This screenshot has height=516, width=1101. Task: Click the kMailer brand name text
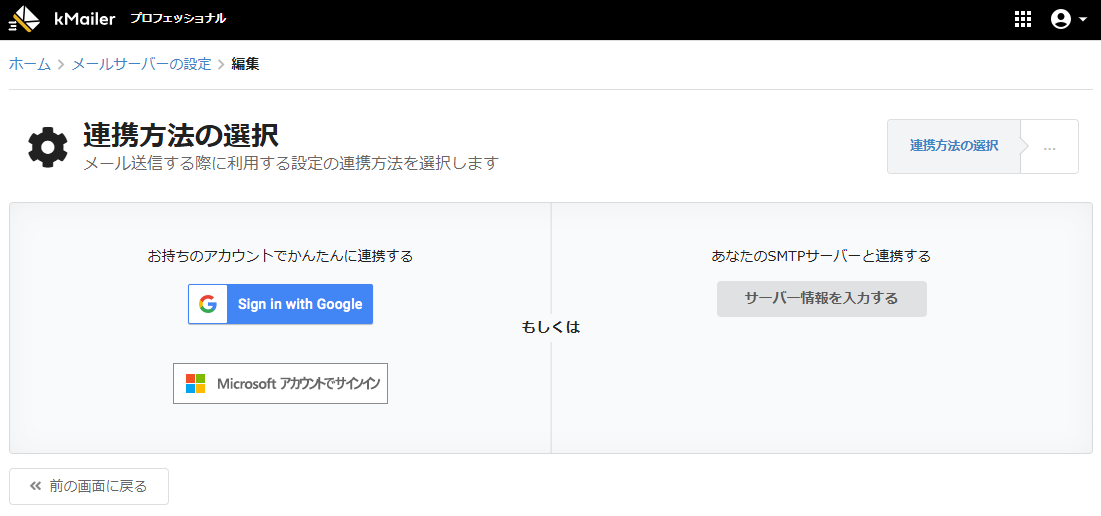pyautogui.click(x=85, y=19)
